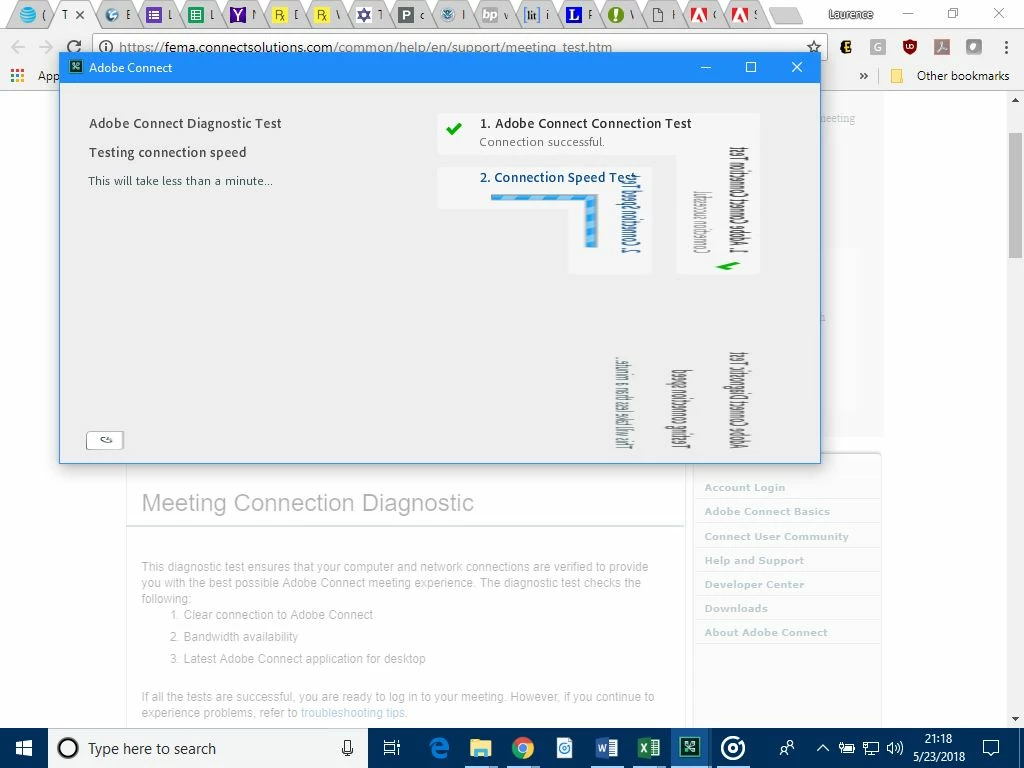
Task: Switch to the purple list-icon tab
Action: click(x=154, y=14)
